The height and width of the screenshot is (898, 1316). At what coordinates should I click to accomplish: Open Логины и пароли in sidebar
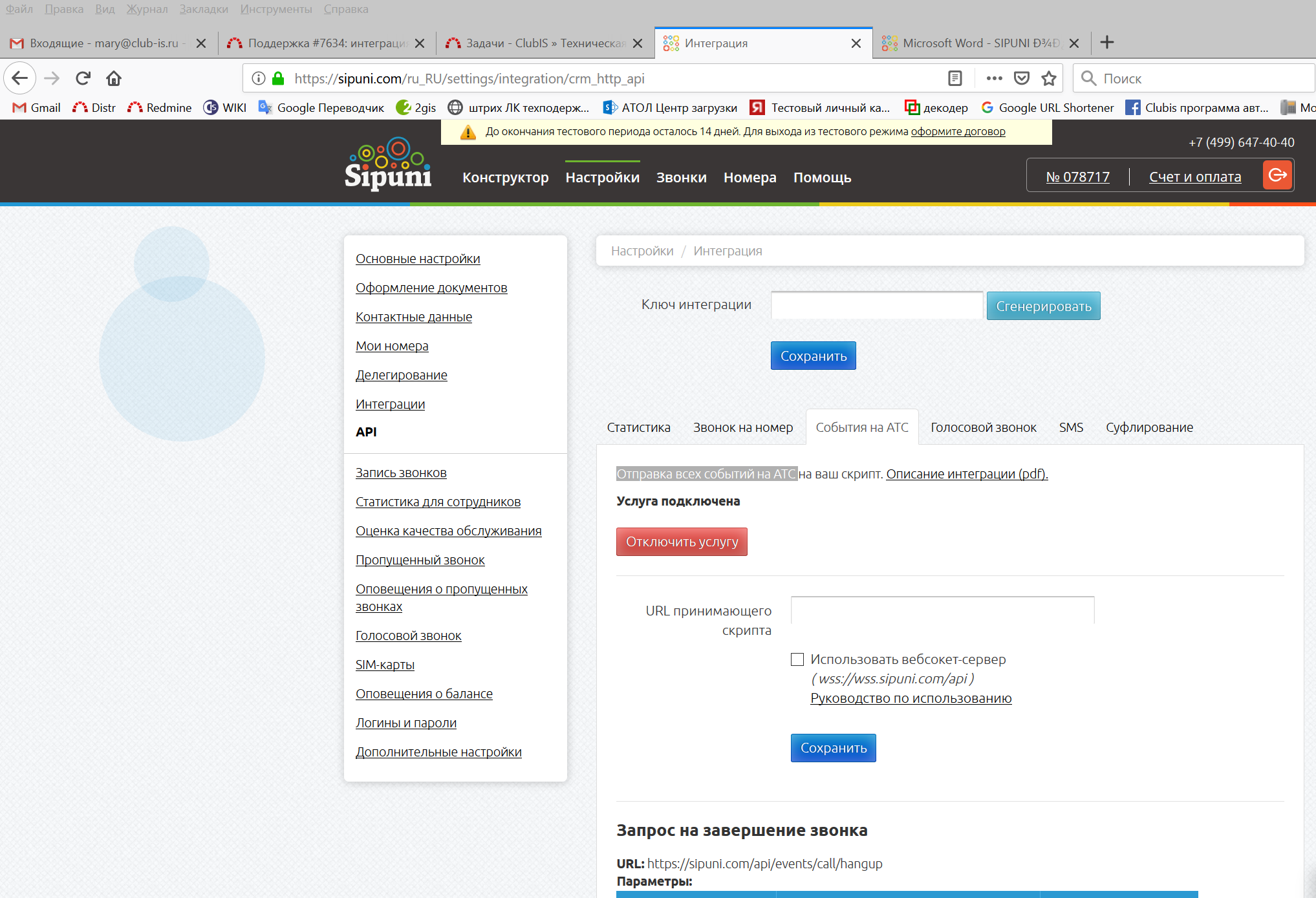406,723
